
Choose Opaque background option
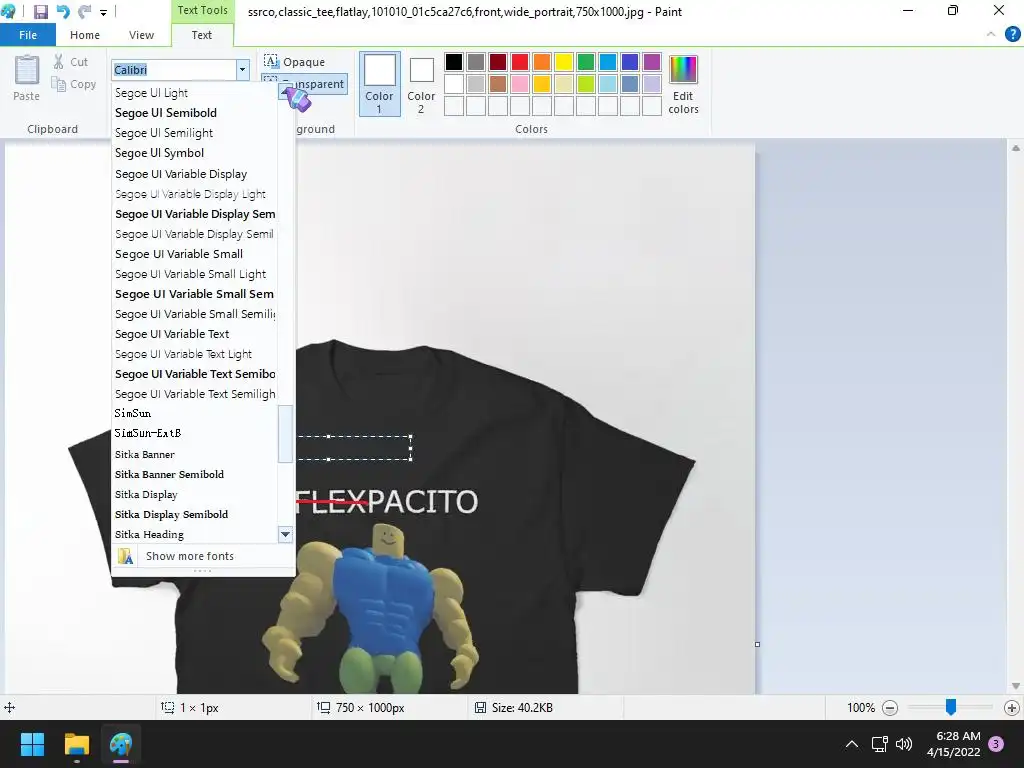pos(295,62)
